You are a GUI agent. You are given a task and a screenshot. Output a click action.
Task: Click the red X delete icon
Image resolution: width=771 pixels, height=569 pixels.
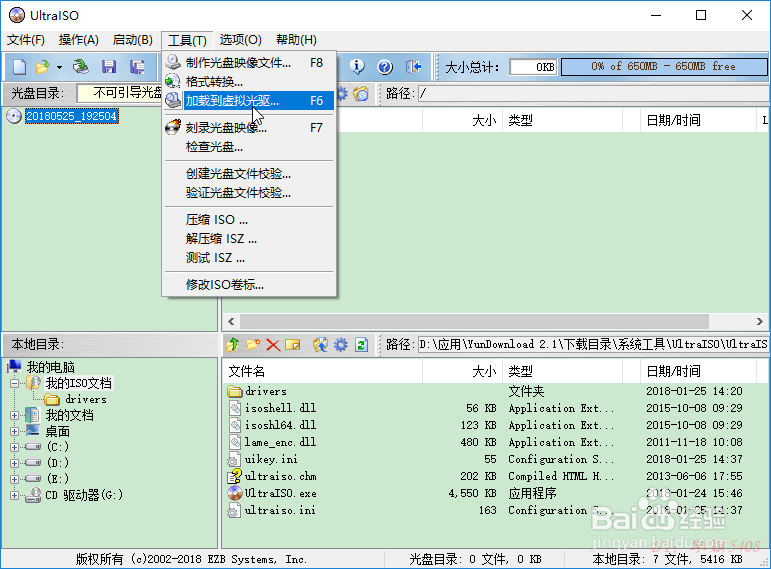tap(273, 345)
